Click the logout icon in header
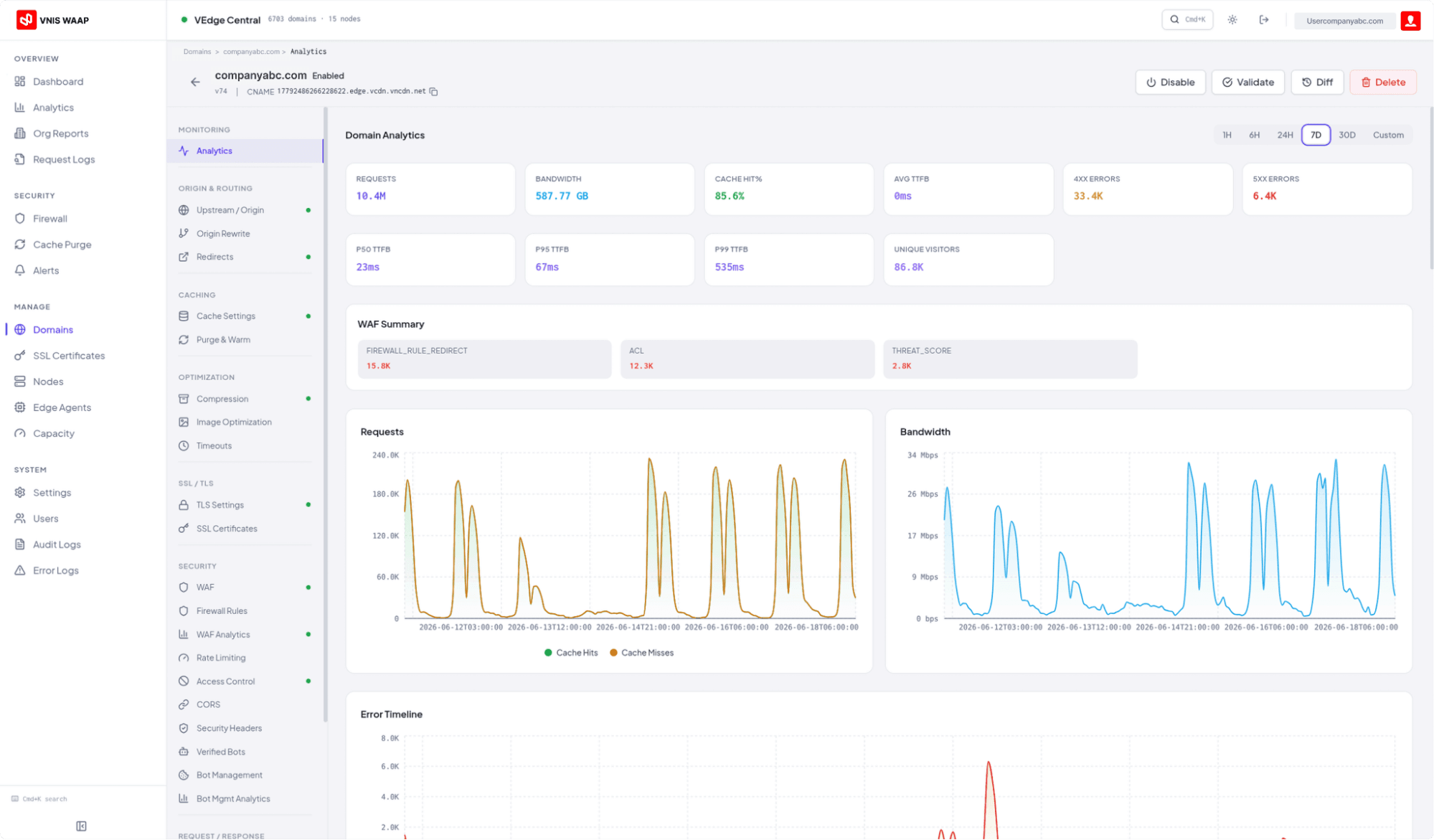Viewport: 1434px width, 840px height. point(1264,20)
